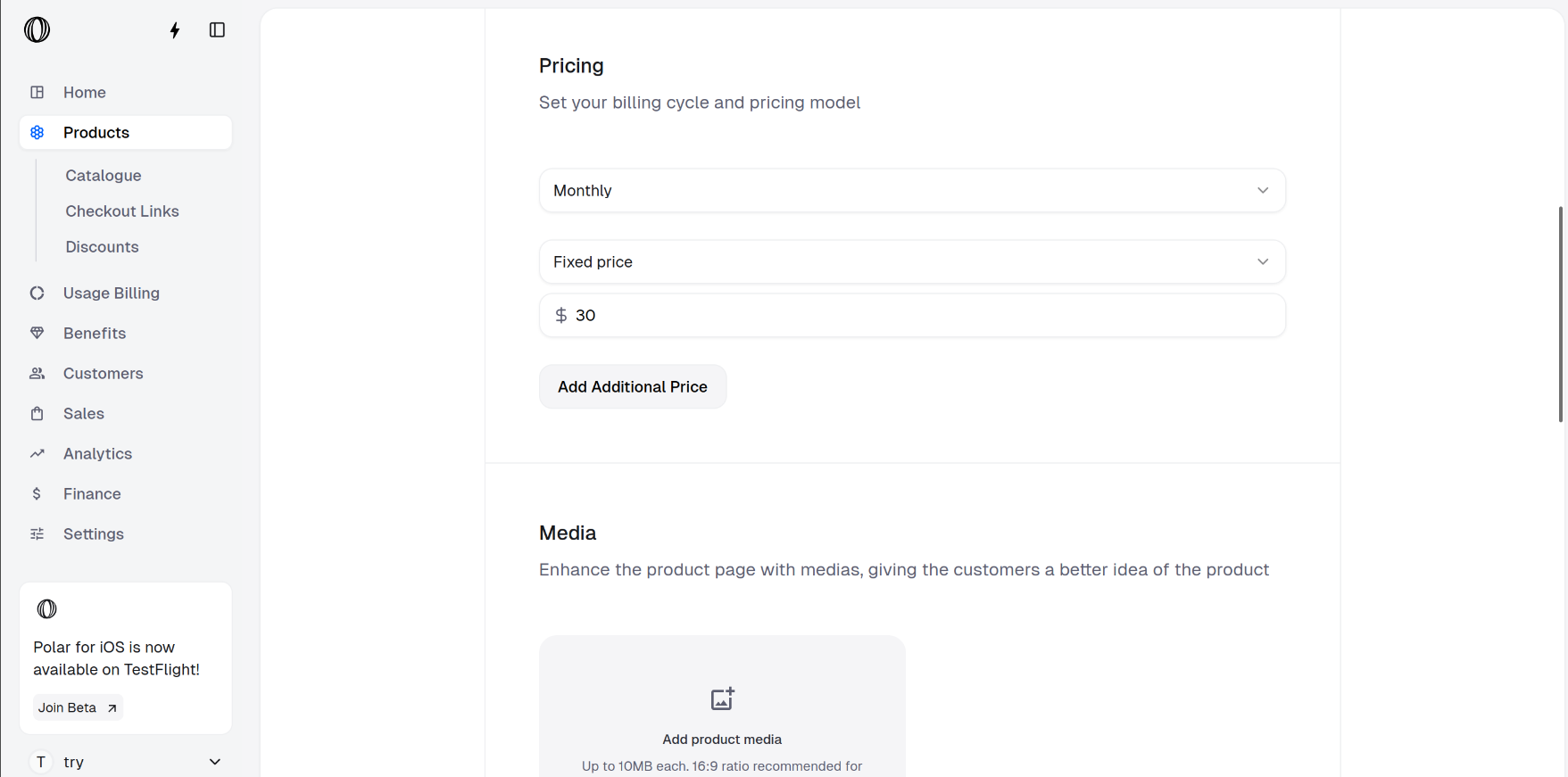This screenshot has width=1568, height=777.
Task: Click the Analytics trend line icon
Action: [37, 454]
